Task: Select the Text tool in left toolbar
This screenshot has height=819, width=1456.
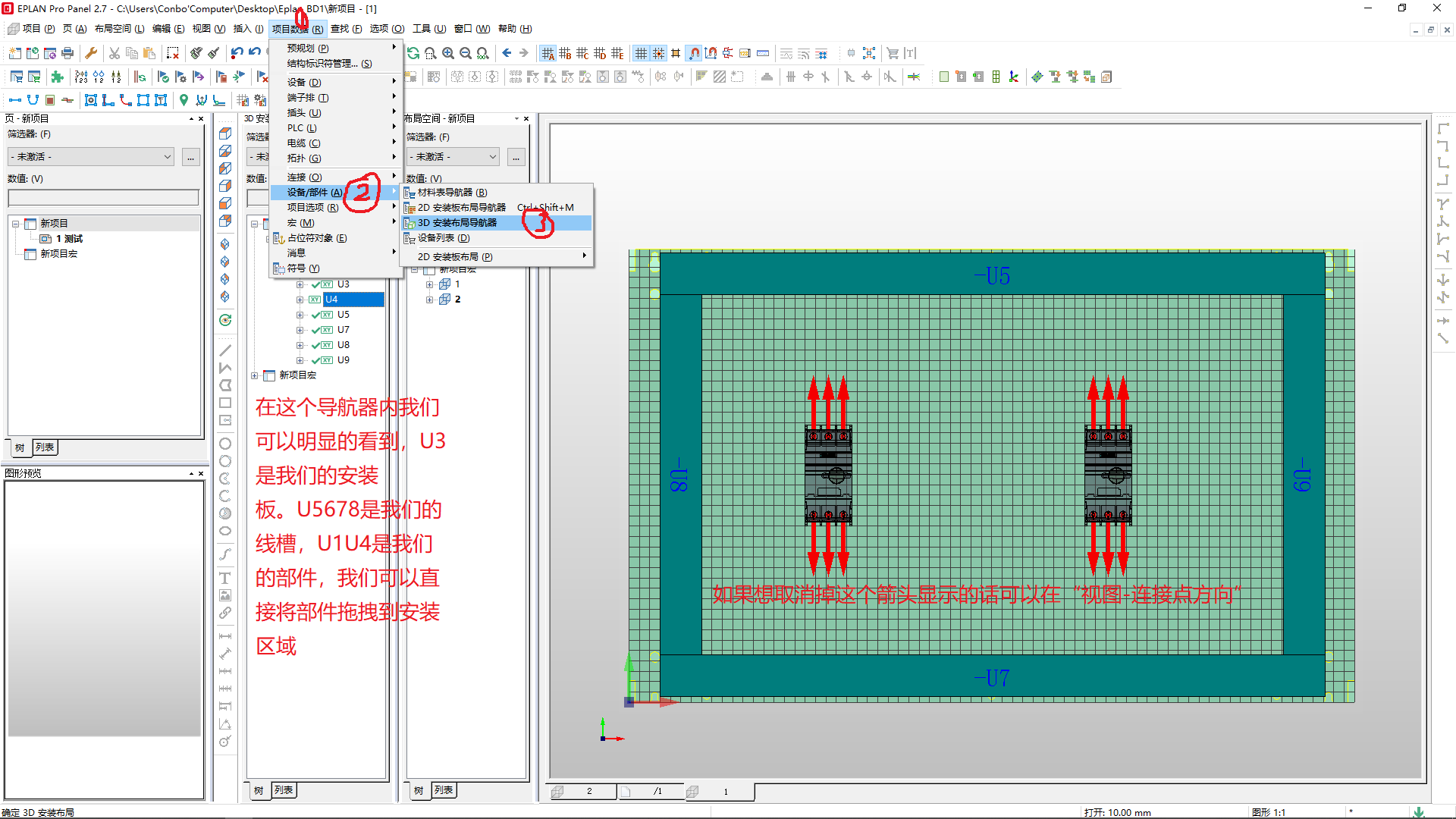Action: pos(224,578)
